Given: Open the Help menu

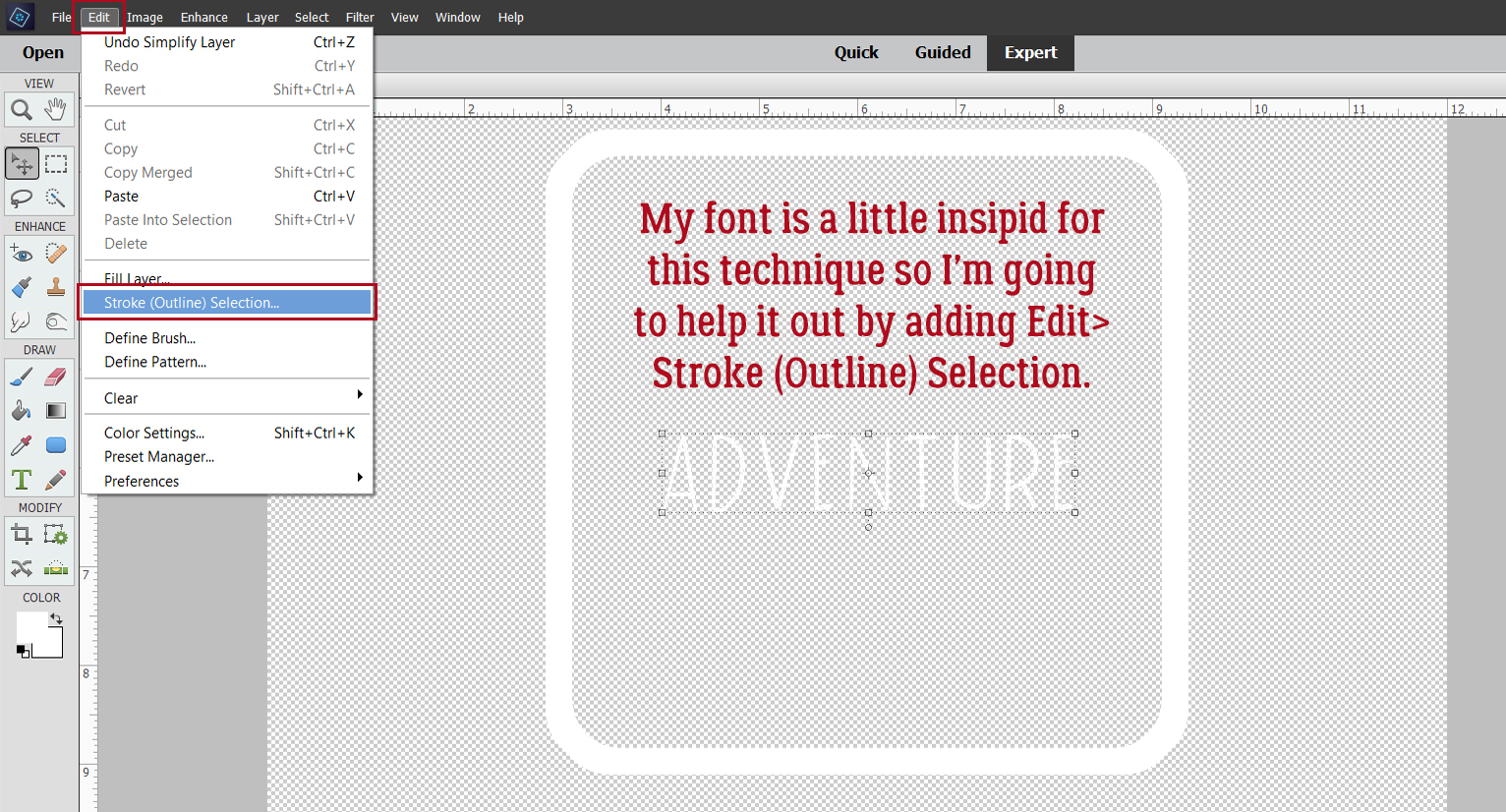Looking at the screenshot, I should [x=510, y=17].
